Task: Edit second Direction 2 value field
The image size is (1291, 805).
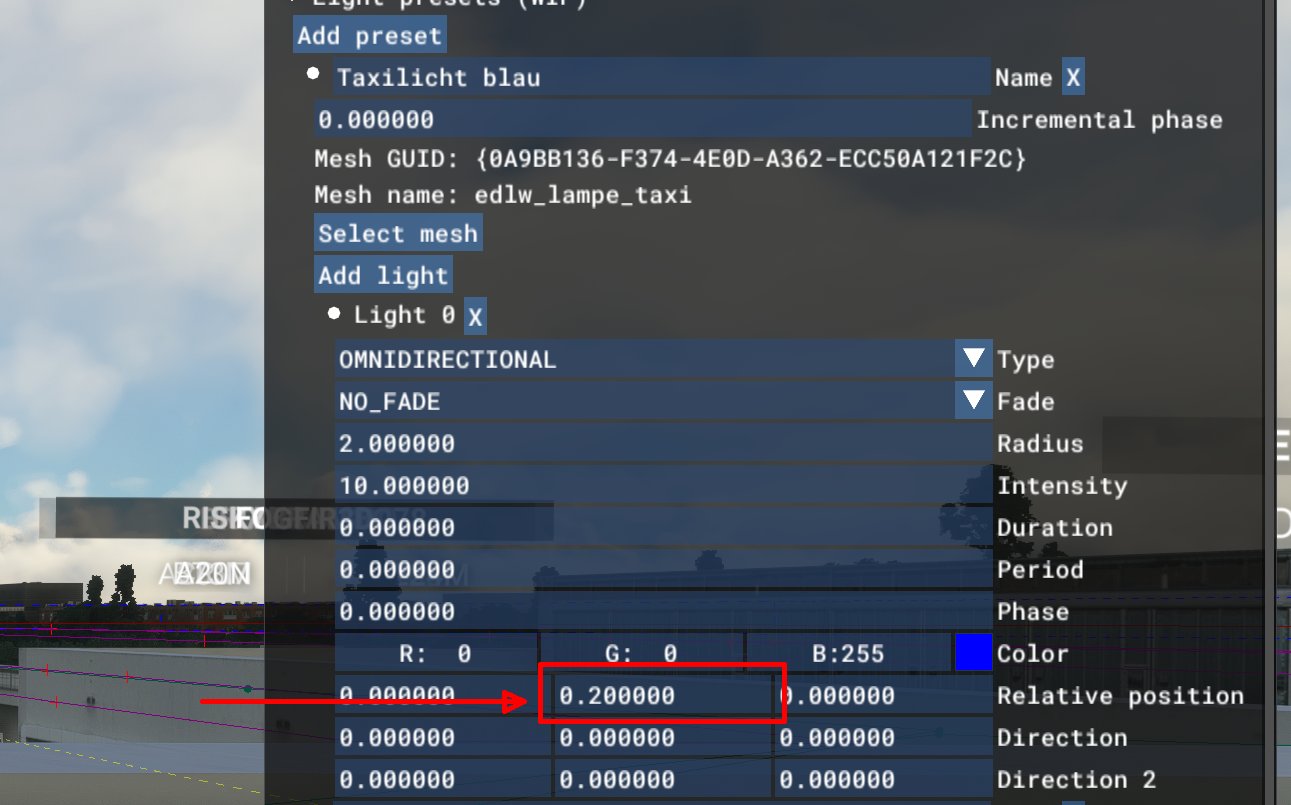Action: pyautogui.click(x=663, y=779)
